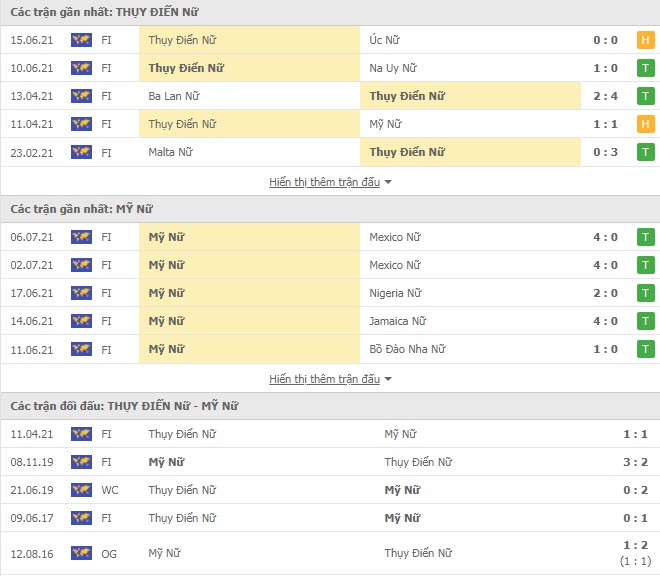This screenshot has width=660, height=576.
Task: Open the Ba Lan Nữ vs Thụy Điển Nữ match
Action: (x=330, y=96)
